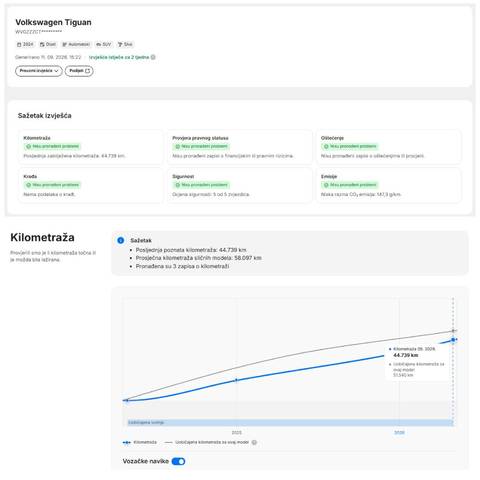This screenshot has height=480, width=480.
Task: Click 'Posljednja poznata kilometraža: 44.739 km'
Action: (191, 250)
